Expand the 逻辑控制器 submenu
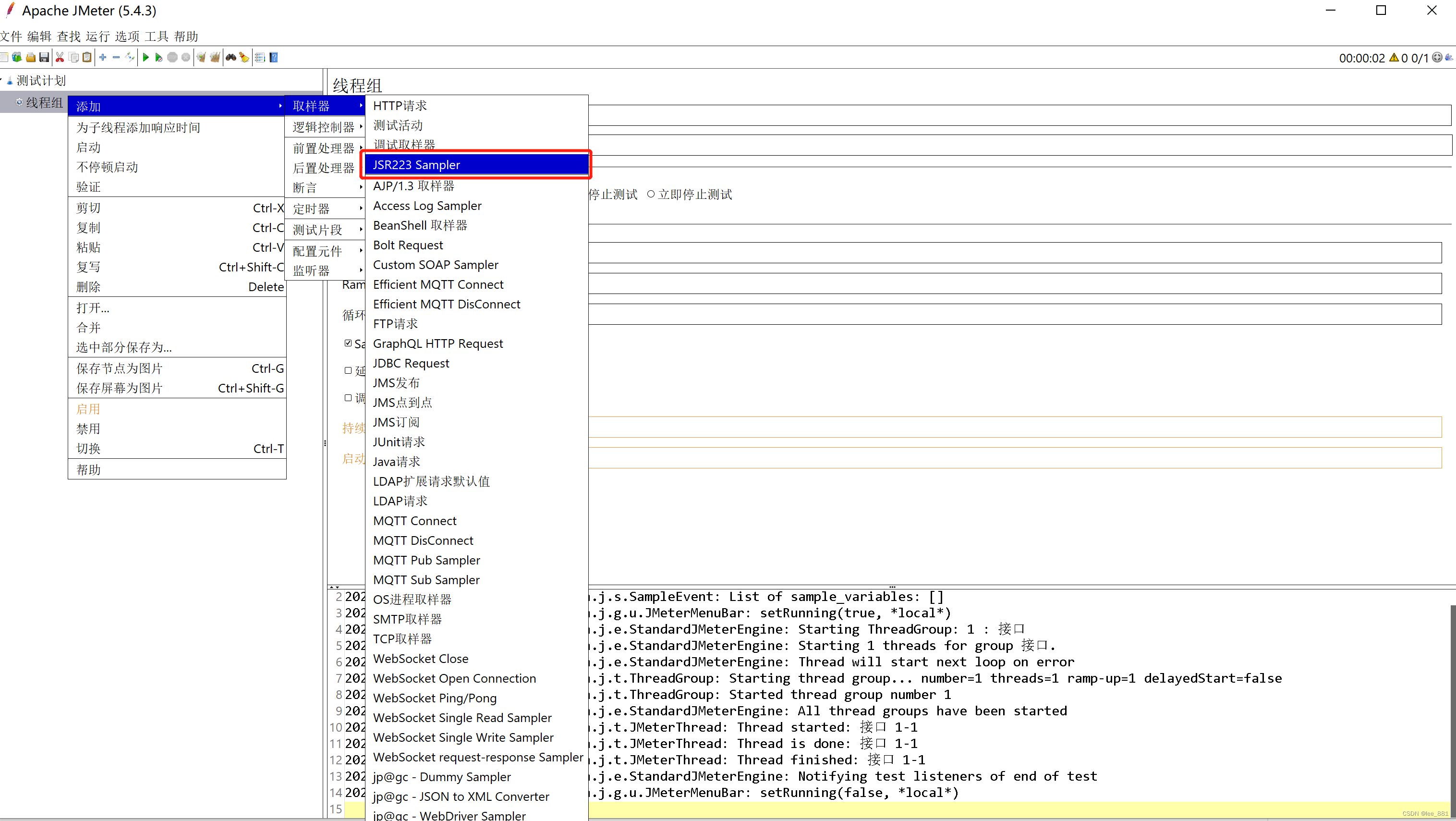 pyautogui.click(x=326, y=127)
